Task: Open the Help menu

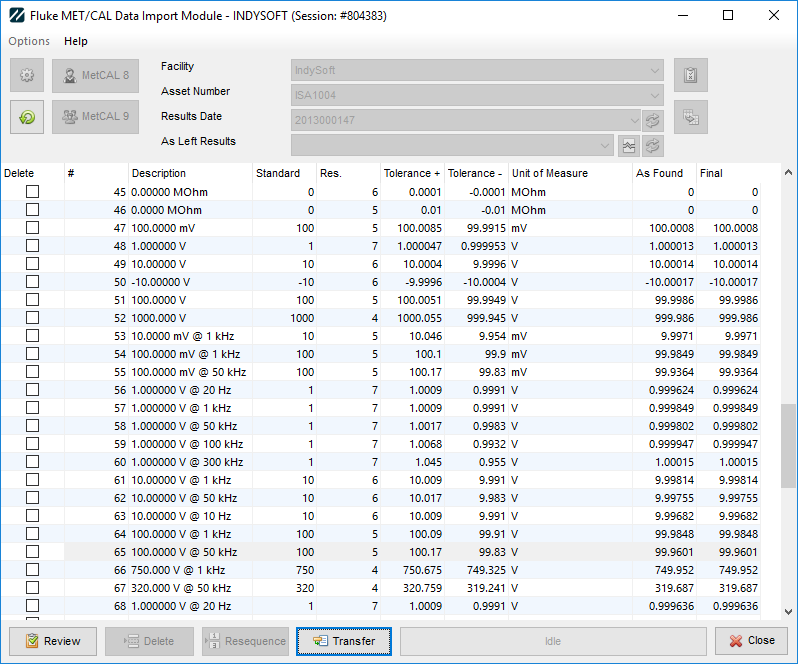Action: pos(76,41)
